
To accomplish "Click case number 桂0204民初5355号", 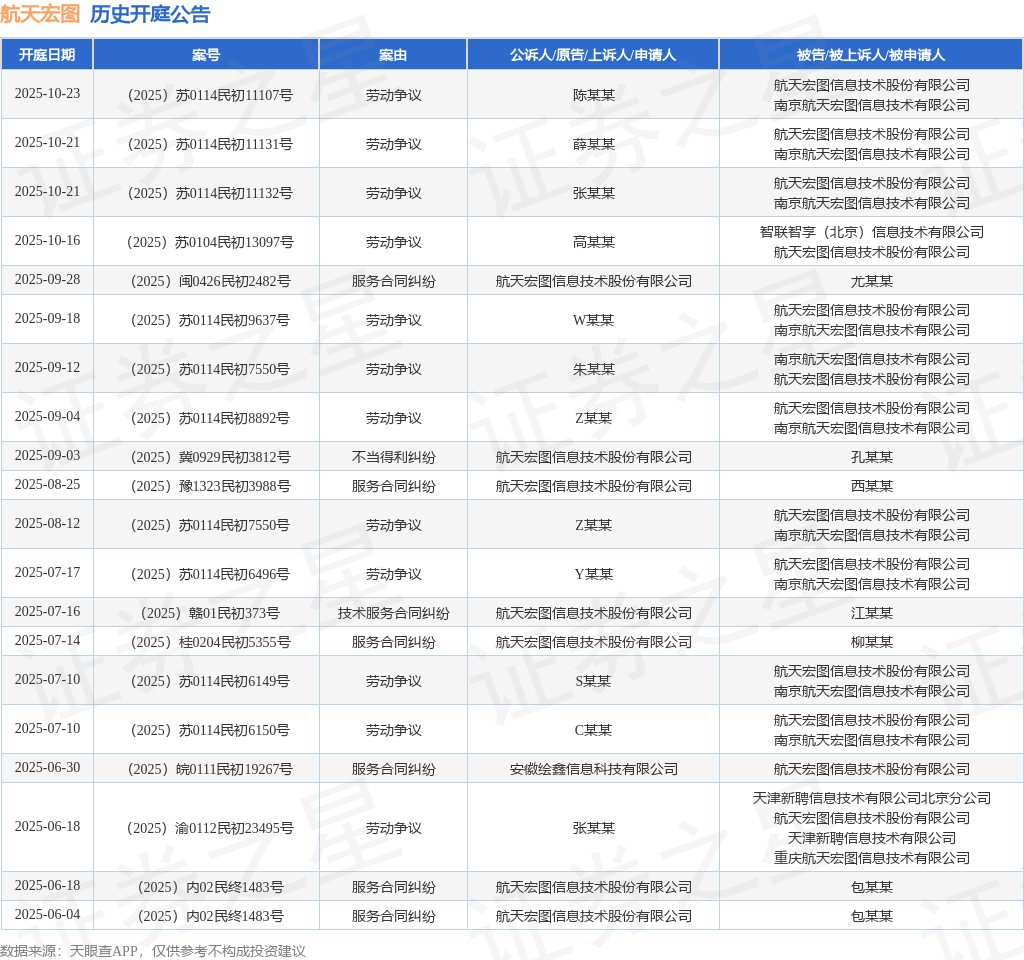I will [210, 642].
